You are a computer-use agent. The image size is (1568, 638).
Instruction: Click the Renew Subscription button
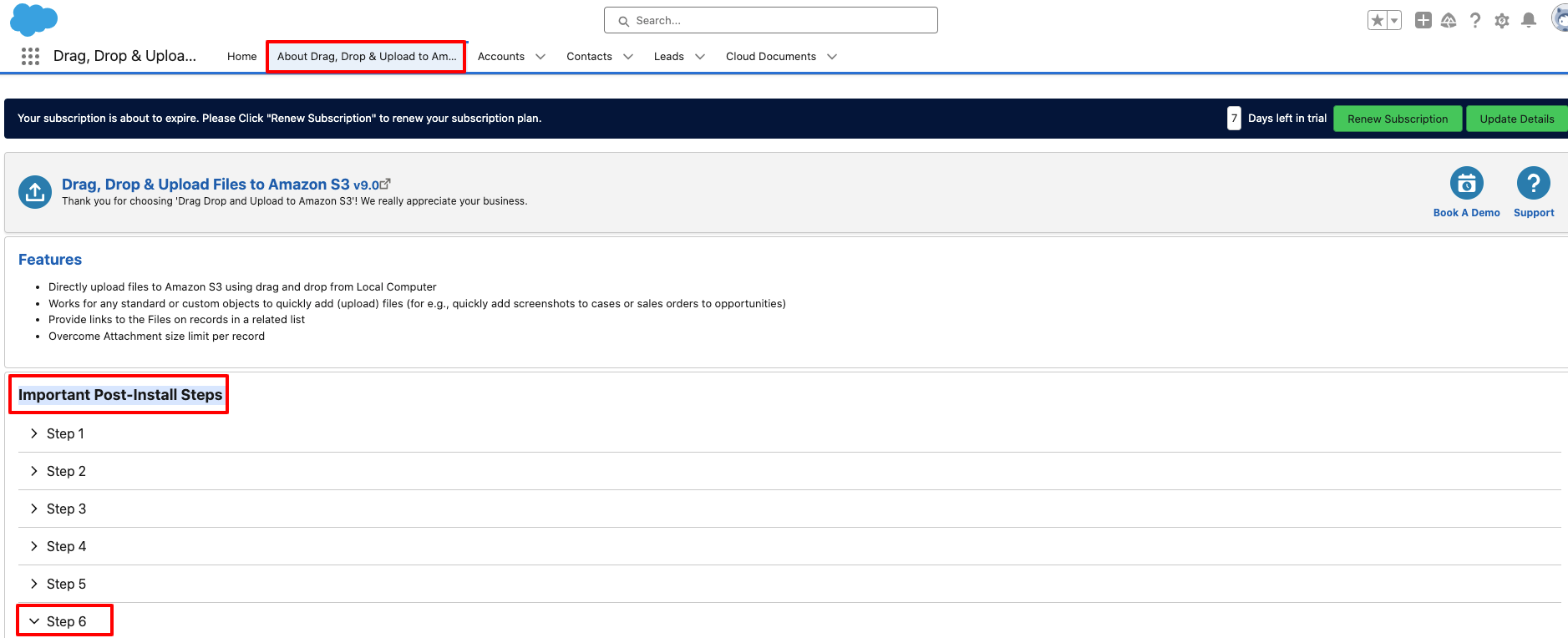[1398, 119]
